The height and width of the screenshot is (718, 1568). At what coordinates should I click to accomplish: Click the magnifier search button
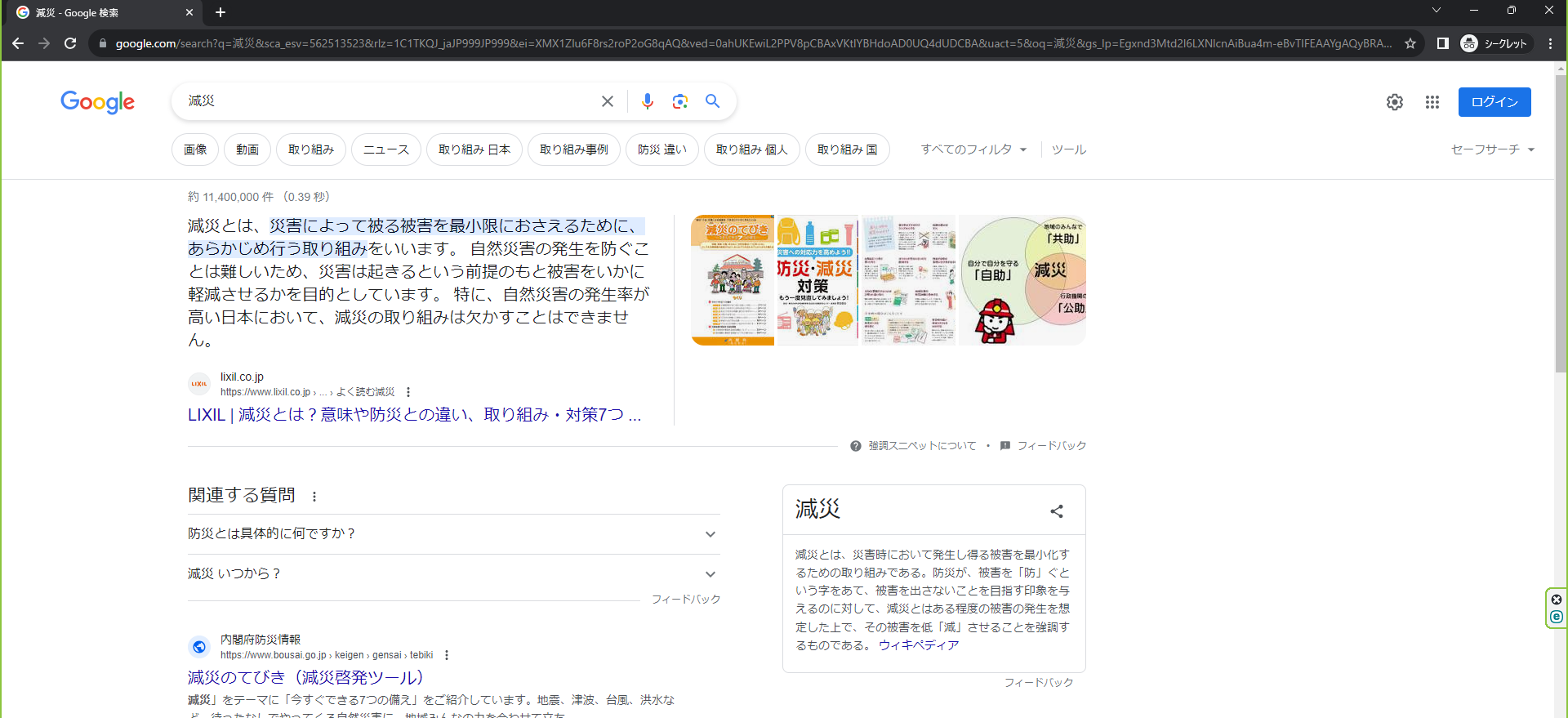click(x=713, y=101)
